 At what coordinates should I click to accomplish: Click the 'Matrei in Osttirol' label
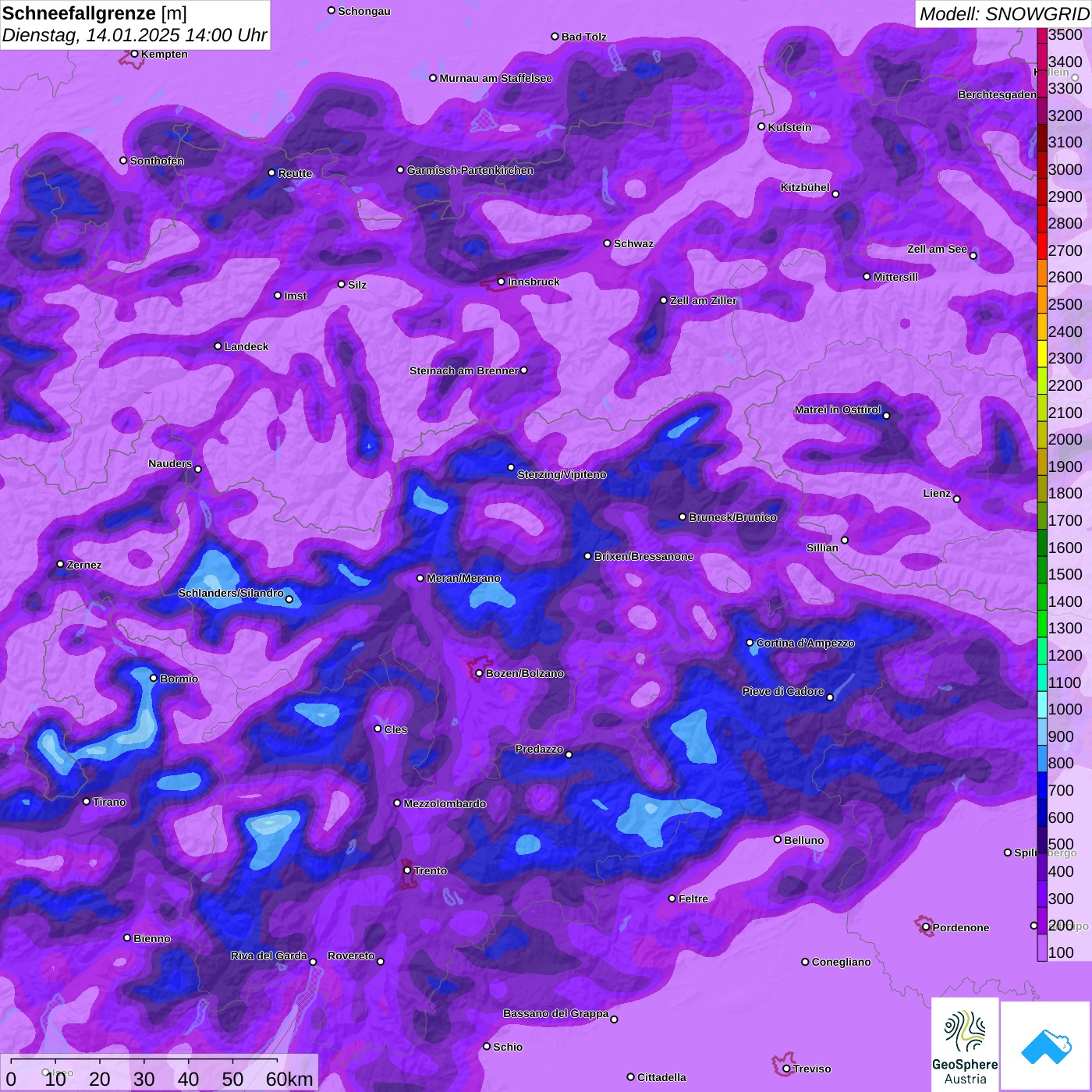pyautogui.click(x=838, y=409)
